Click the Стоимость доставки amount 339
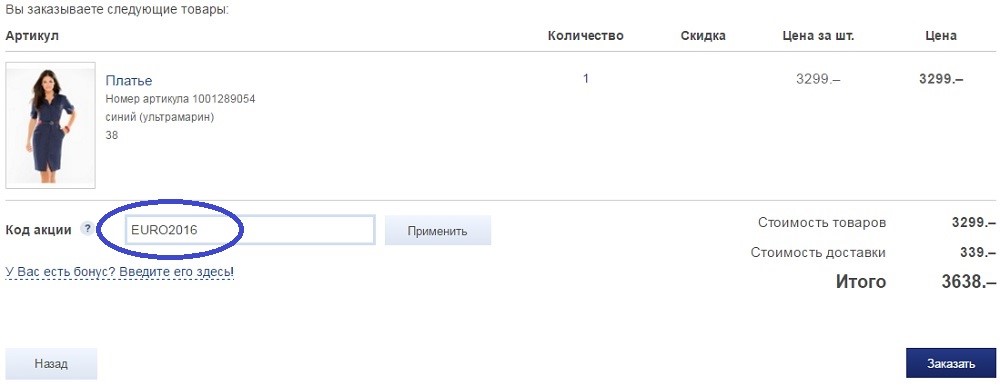Image resolution: width=1000 pixels, height=386 pixels. pos(978,253)
